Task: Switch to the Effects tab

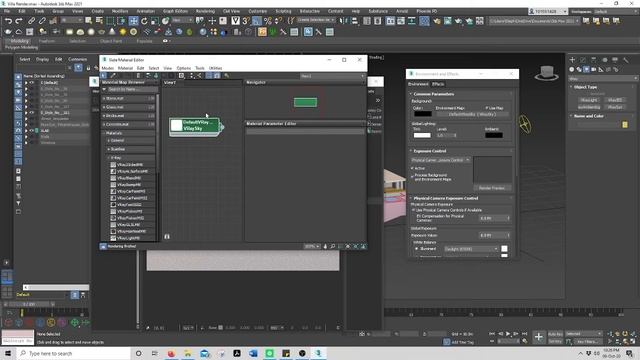Action: 438,84
